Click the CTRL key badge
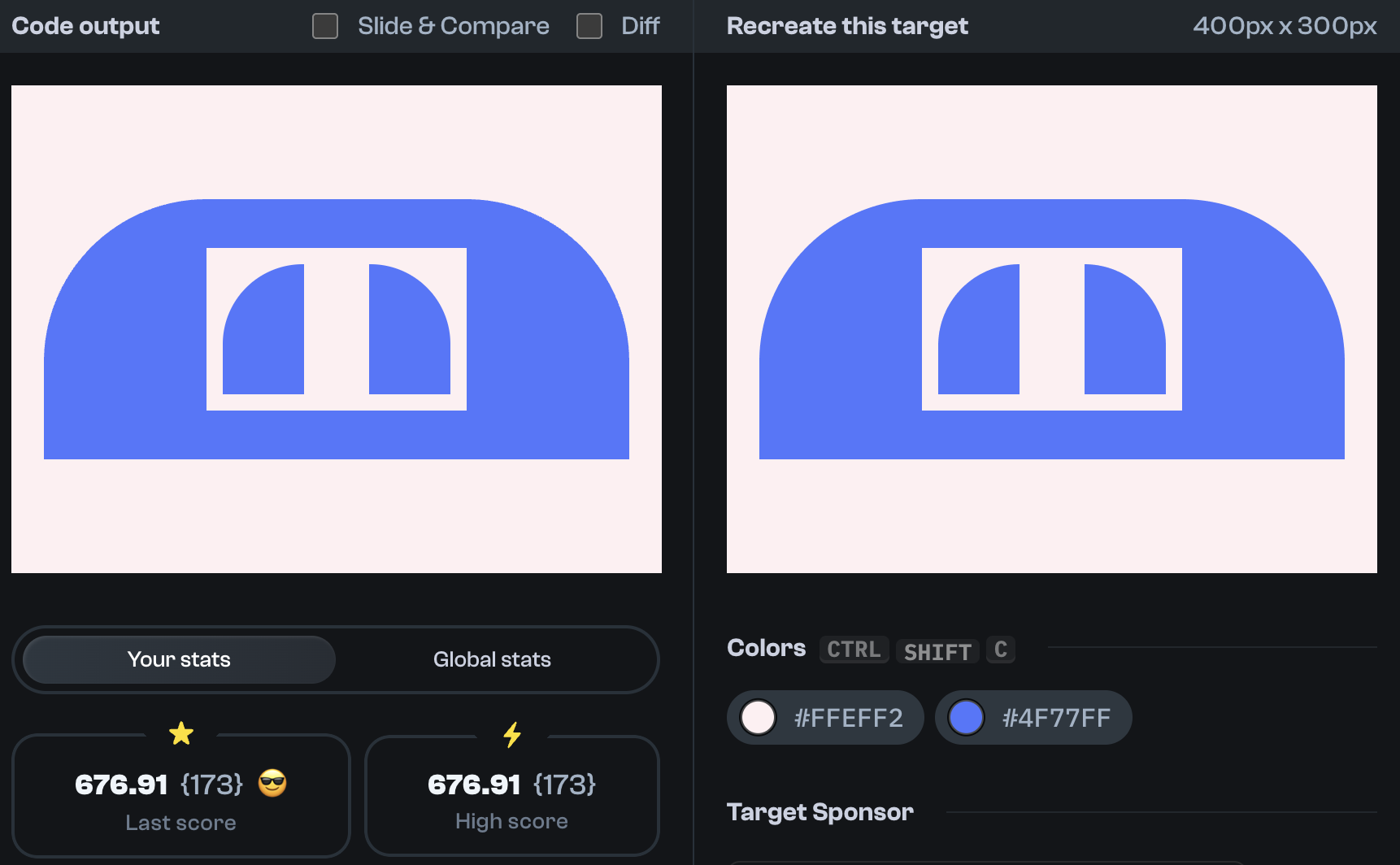This screenshot has width=1400, height=865. (x=854, y=649)
